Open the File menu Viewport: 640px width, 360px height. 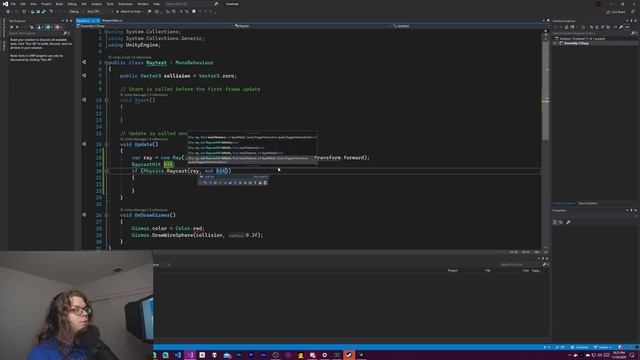(13, 4)
